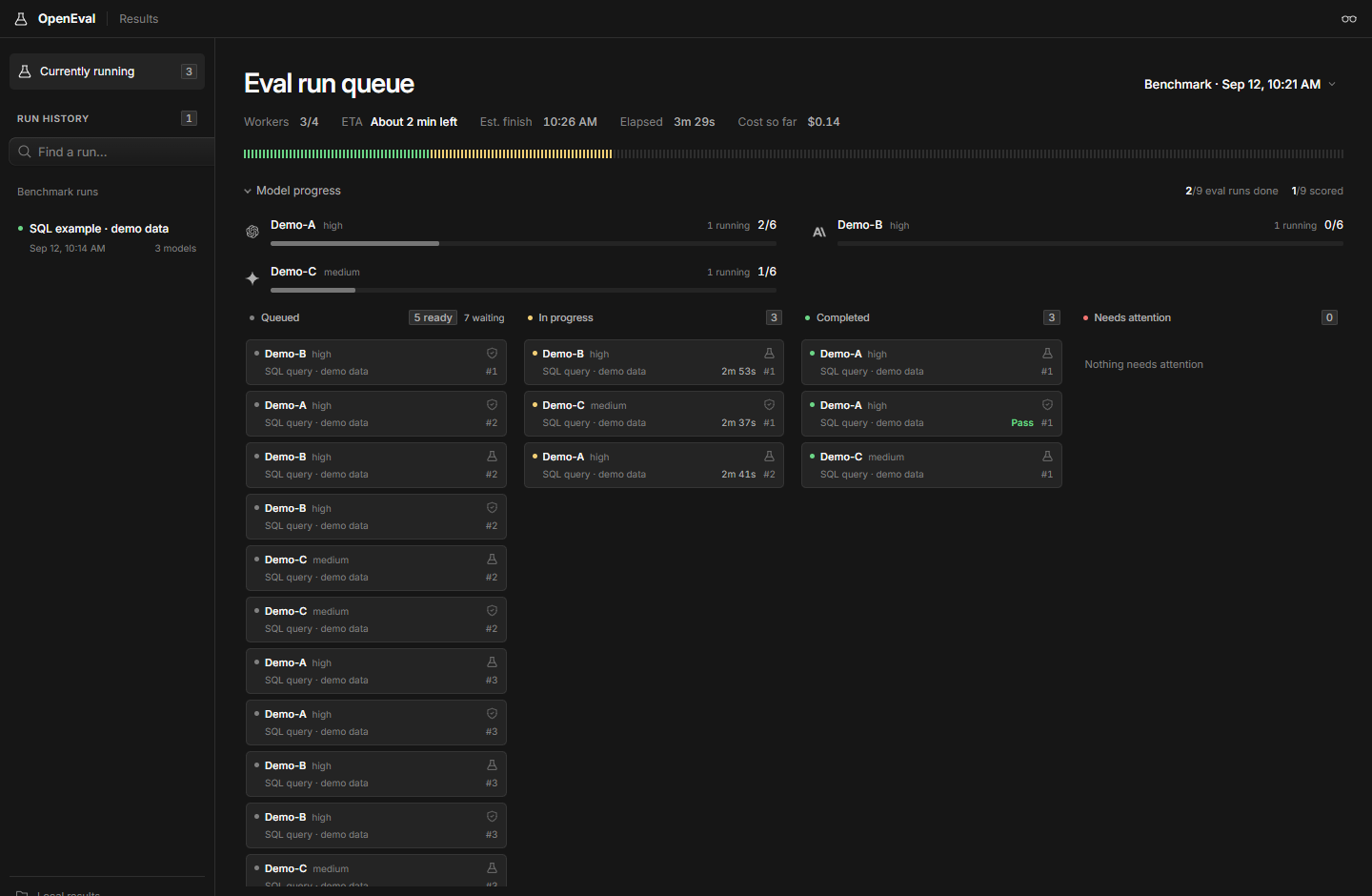The height and width of the screenshot is (896, 1372).
Task: Click flask icon on queued Demo-A #3 card
Action: [492, 662]
